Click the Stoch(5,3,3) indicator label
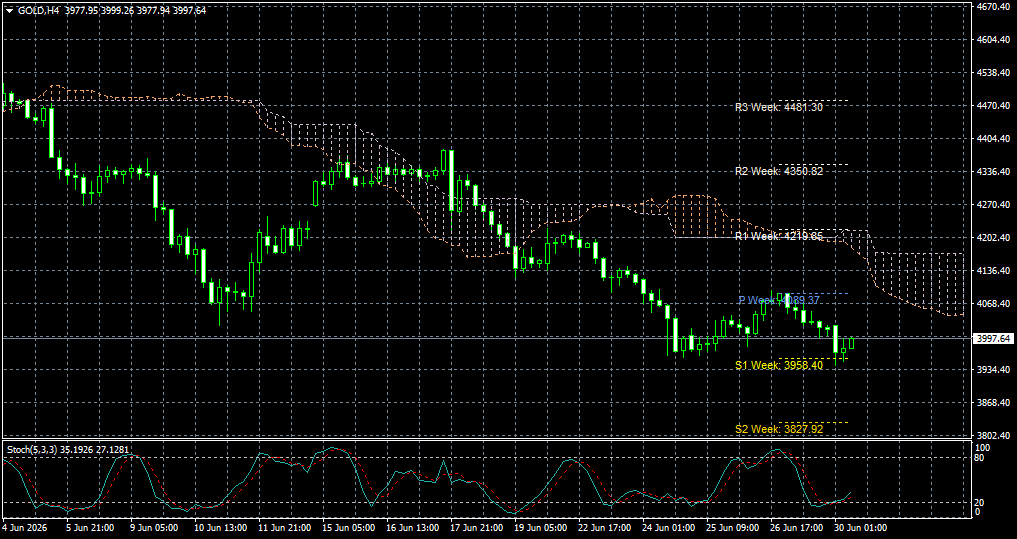This screenshot has width=1017, height=539. [x=30, y=449]
